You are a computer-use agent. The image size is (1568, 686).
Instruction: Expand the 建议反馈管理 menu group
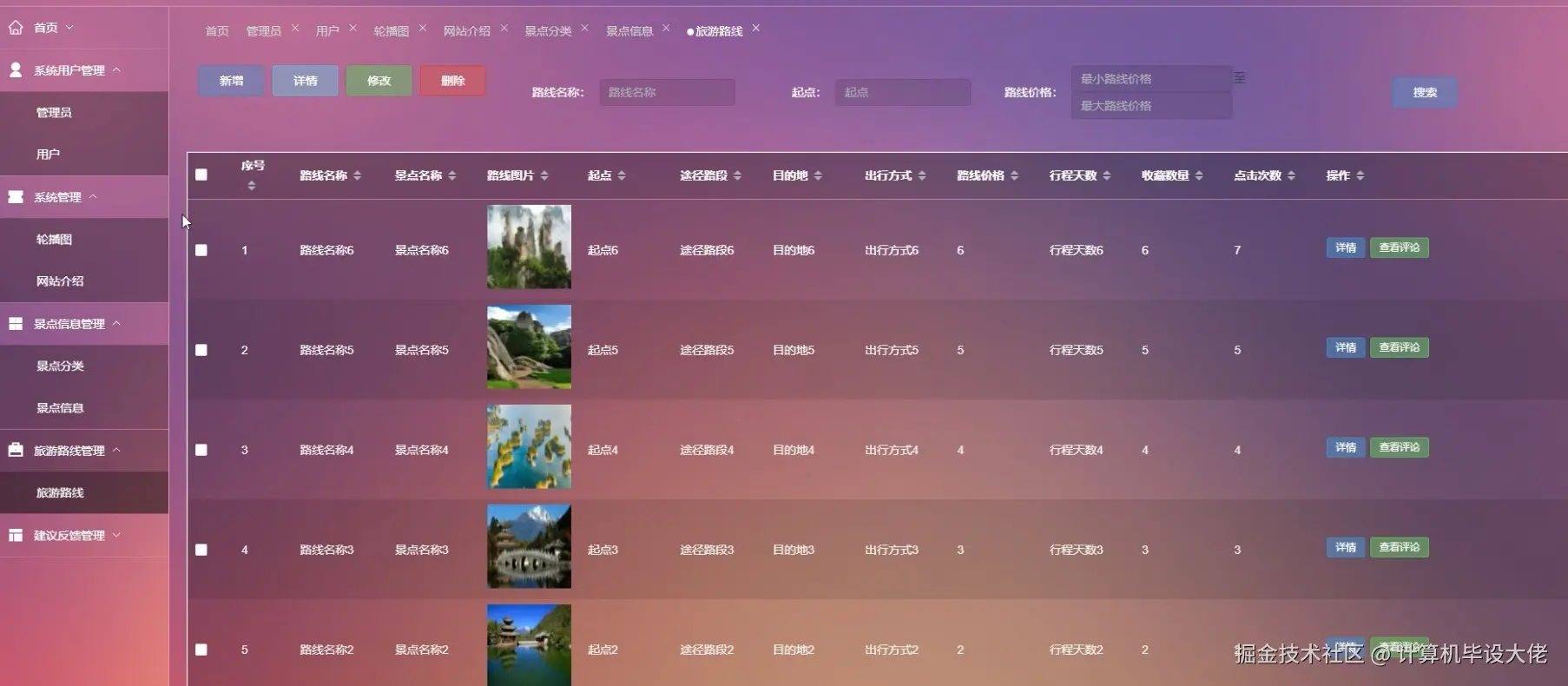click(116, 535)
